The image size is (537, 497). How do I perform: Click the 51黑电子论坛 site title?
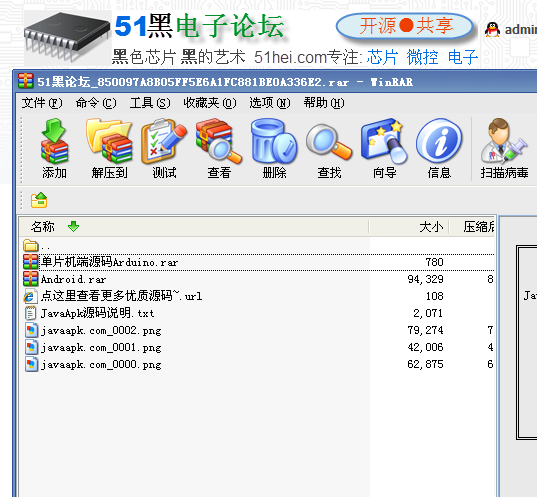pos(199,26)
